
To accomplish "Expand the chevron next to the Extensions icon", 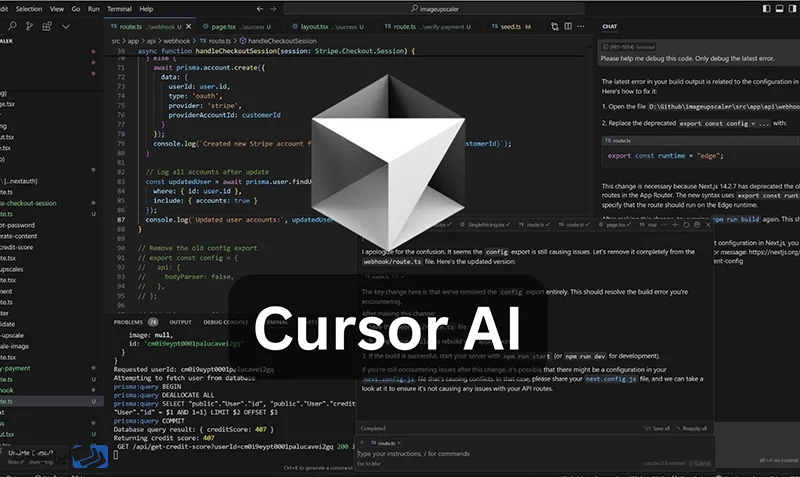I will 66,27.
